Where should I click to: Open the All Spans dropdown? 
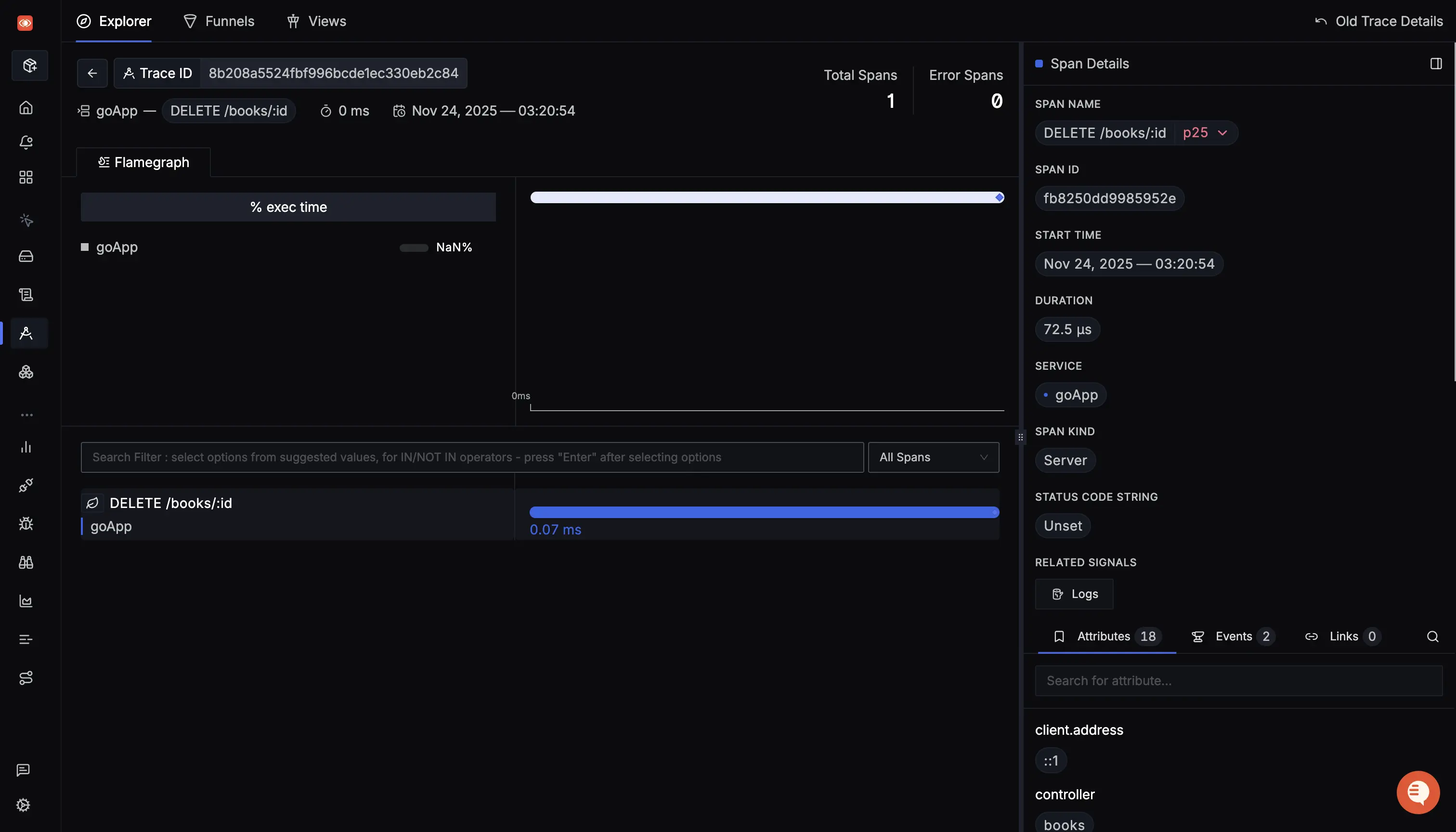pyautogui.click(x=933, y=457)
